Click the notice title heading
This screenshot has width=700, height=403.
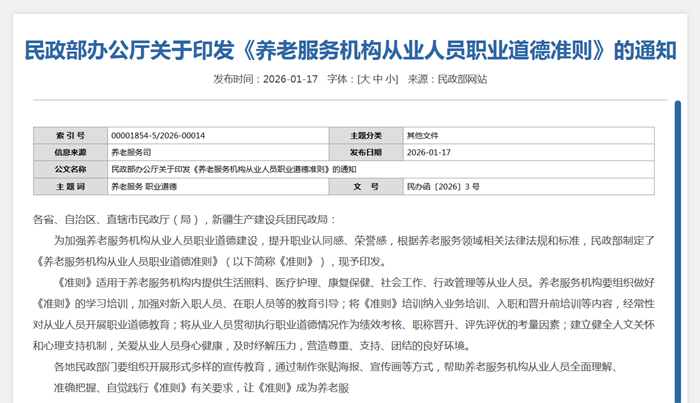pos(349,50)
